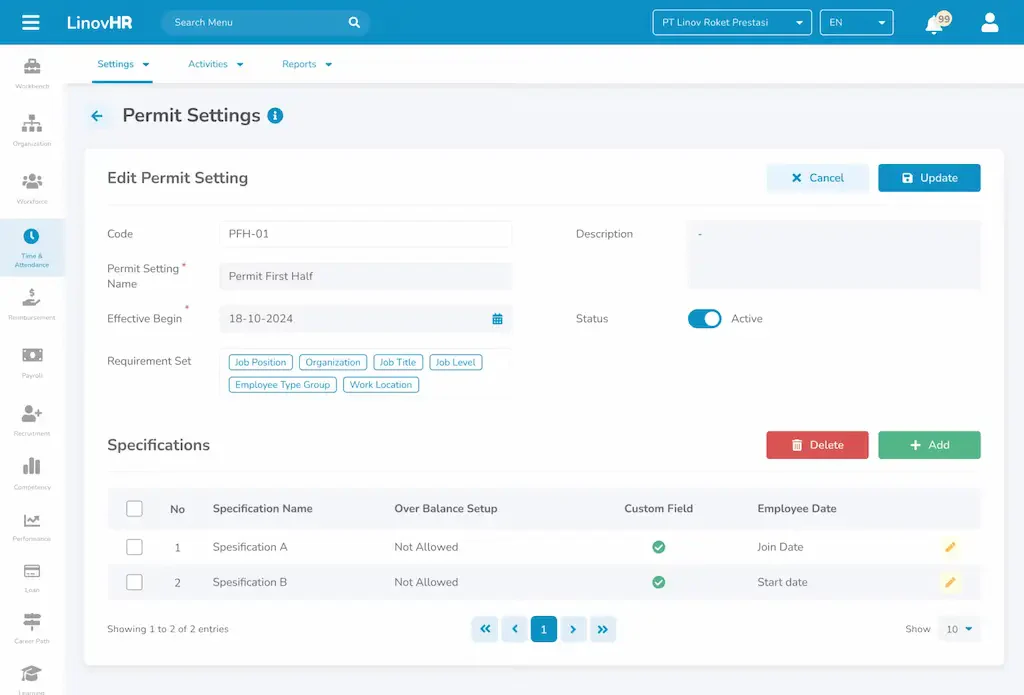1024x695 pixels.
Task: Expand the Reports menu
Action: point(307,64)
